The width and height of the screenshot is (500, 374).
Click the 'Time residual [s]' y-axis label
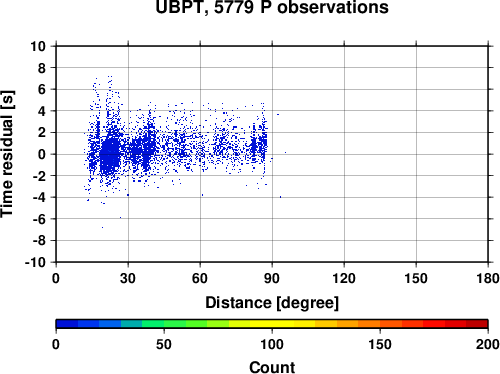(x=7, y=154)
